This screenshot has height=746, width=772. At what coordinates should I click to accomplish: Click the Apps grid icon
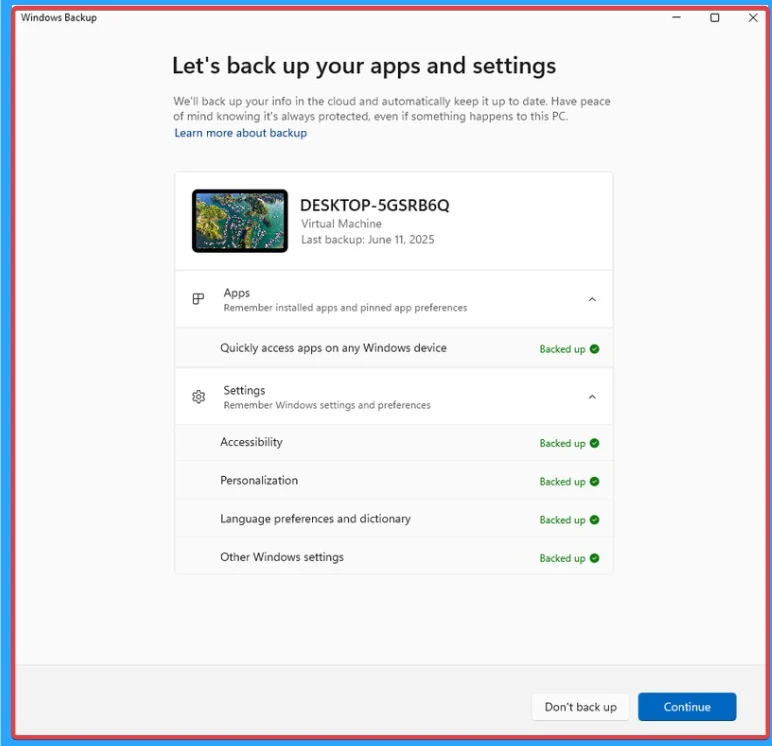click(198, 299)
